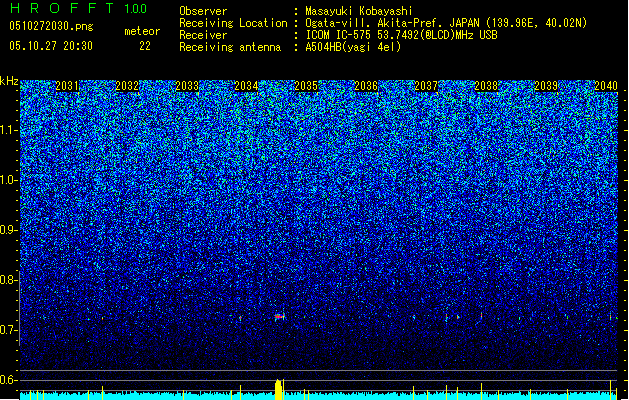This screenshot has height=400, width=629.
Task: Click the 2032 time marker
Action: 127,86
